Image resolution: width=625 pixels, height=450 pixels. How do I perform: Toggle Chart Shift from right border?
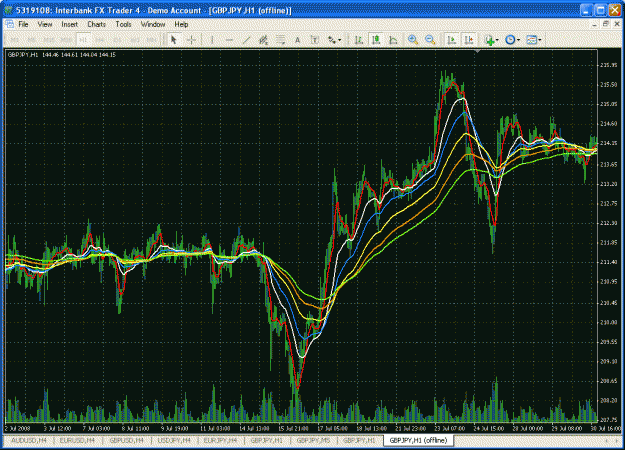click(469, 40)
